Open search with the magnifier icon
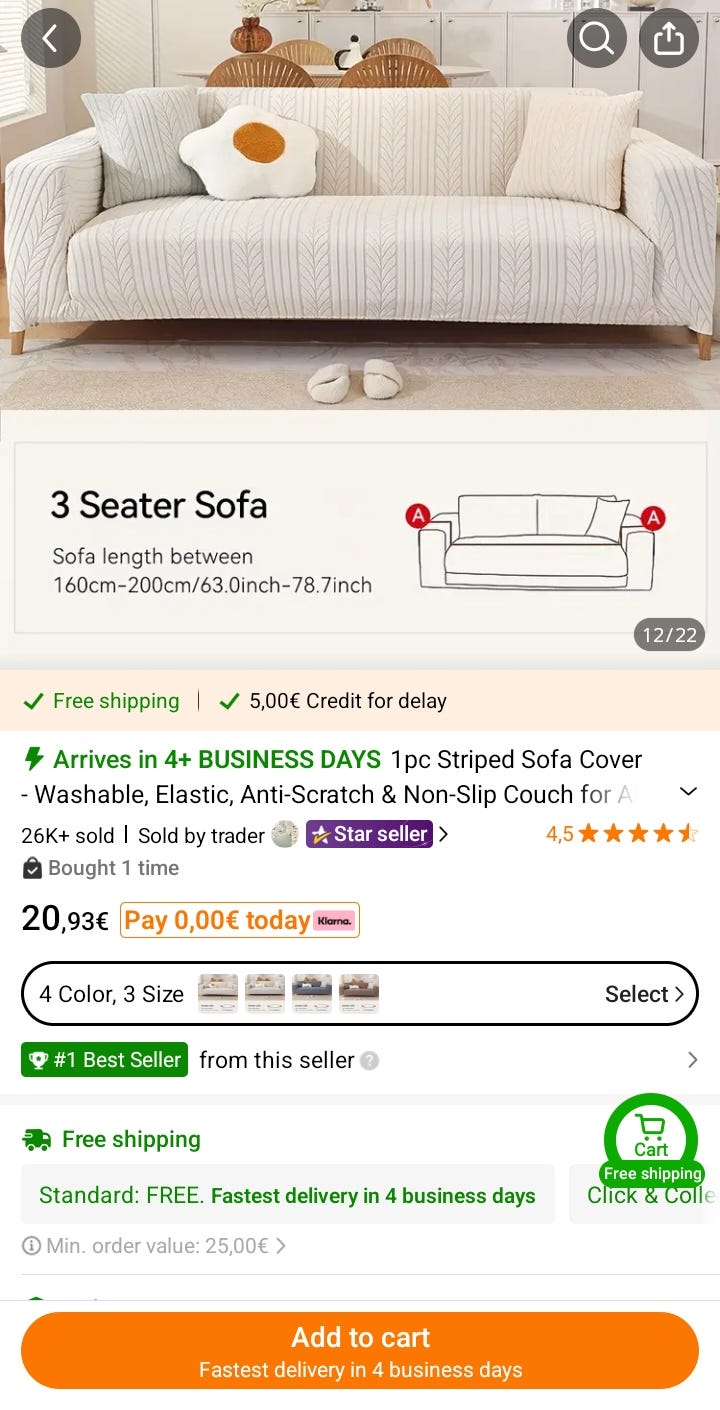Viewport: 720px width, 1410px height. coord(596,38)
